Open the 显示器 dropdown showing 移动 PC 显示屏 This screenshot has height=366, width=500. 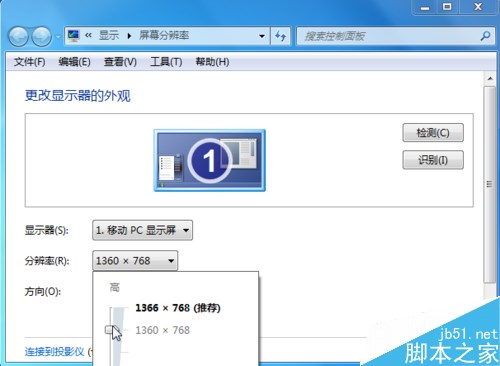[x=142, y=230]
